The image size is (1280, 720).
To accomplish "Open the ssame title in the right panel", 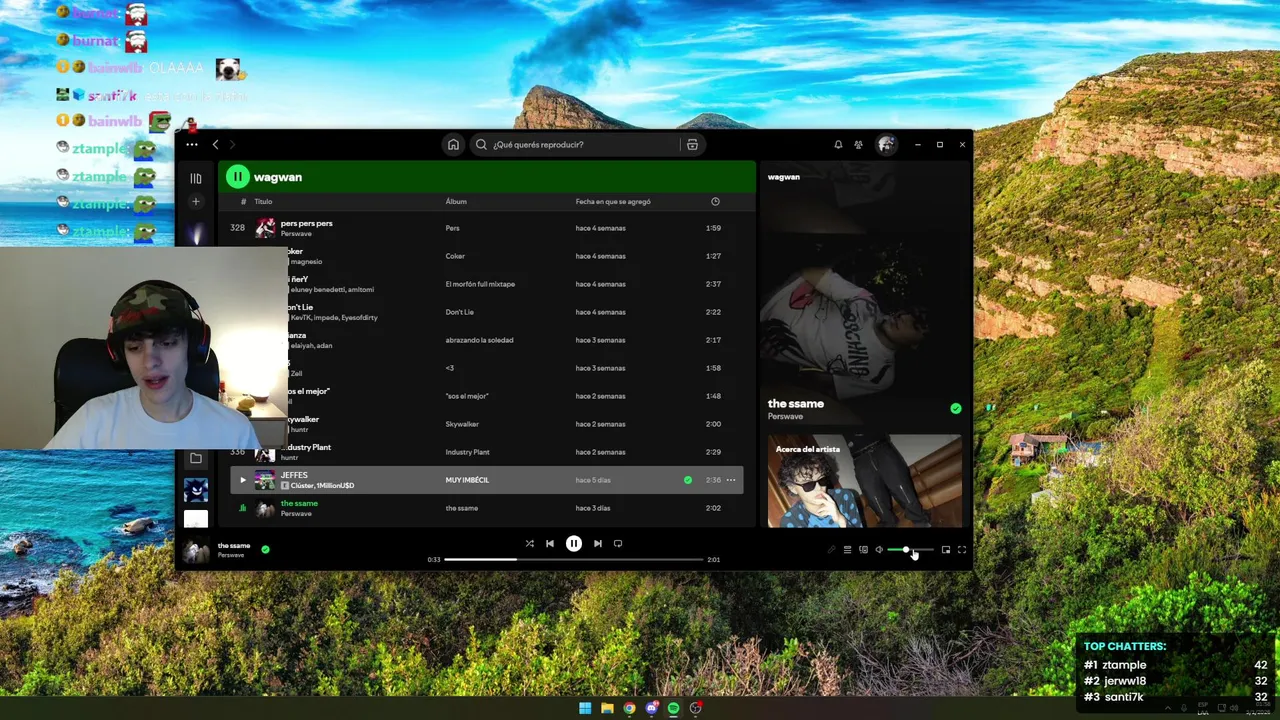I will coord(796,404).
